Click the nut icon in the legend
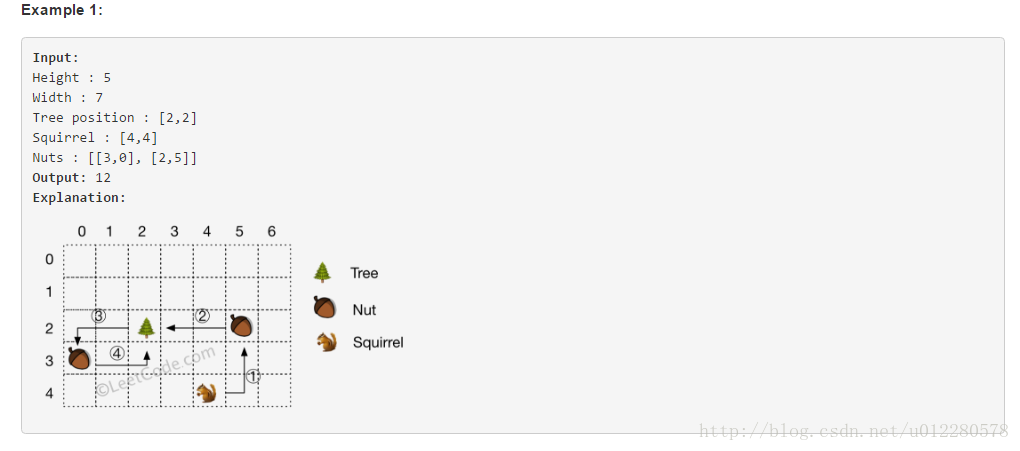Screen dimensions: 1020x451 click(325, 307)
